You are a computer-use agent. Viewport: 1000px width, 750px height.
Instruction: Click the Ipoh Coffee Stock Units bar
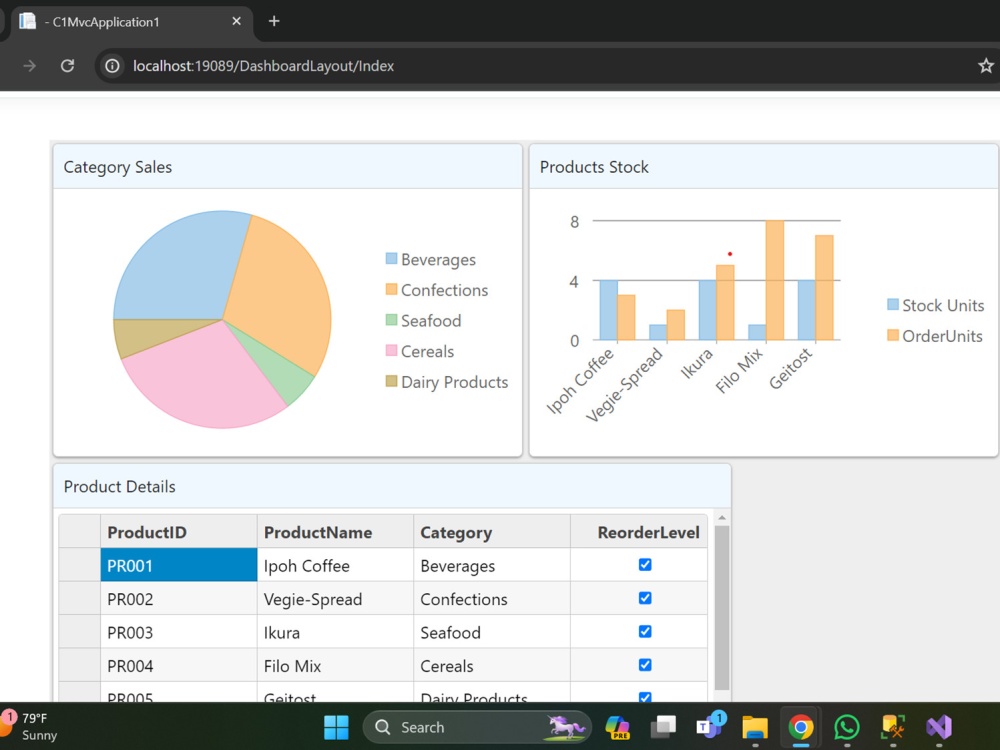pyautogui.click(x=608, y=310)
